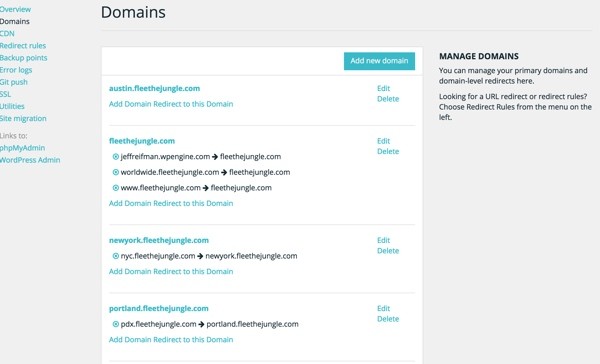Go to the CDN section

tap(7, 34)
